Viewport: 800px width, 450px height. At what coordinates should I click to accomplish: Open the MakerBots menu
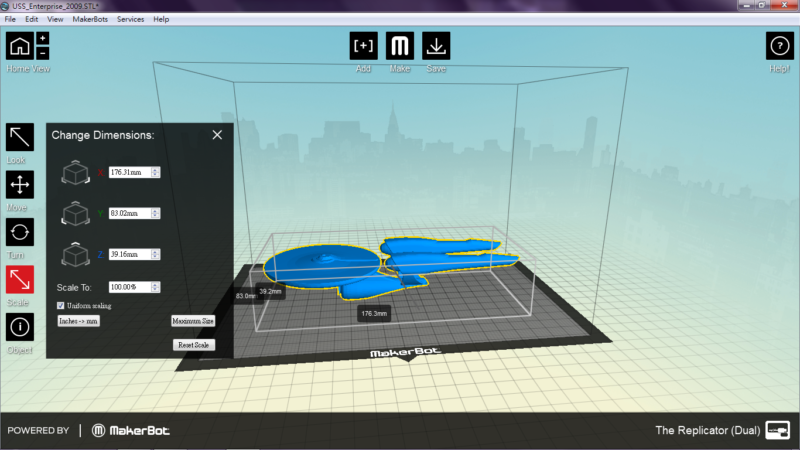coord(90,19)
